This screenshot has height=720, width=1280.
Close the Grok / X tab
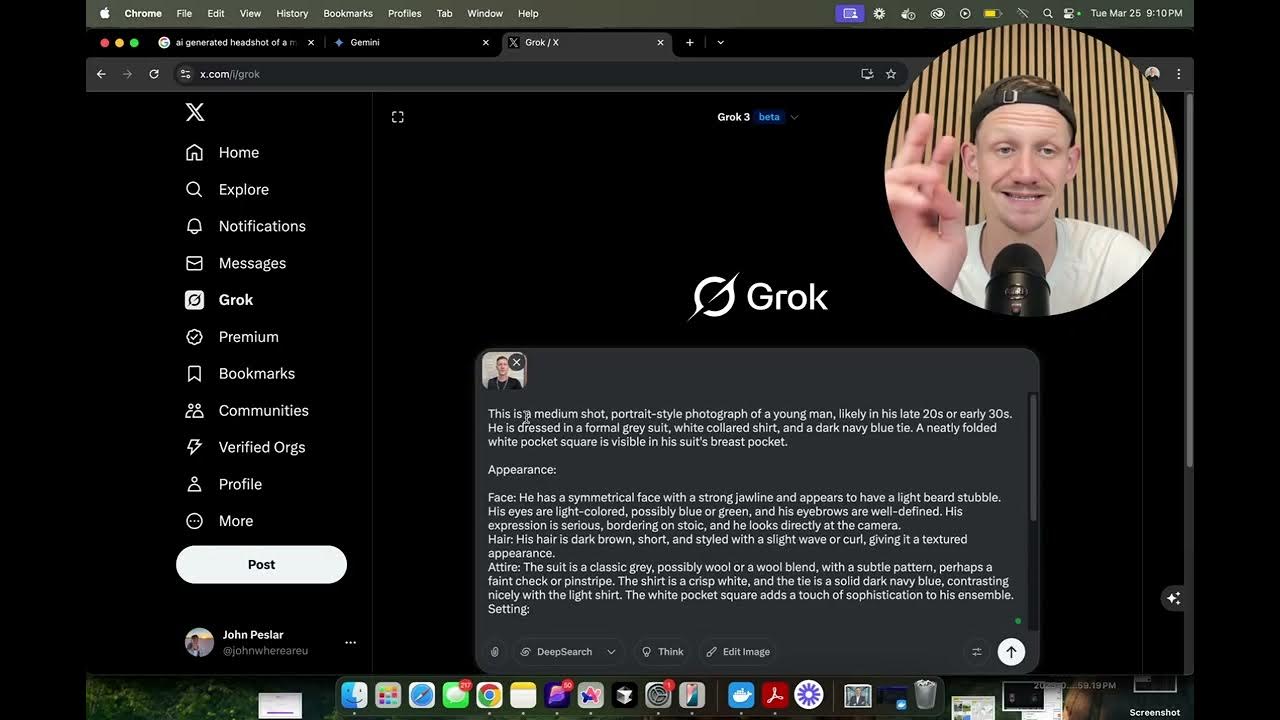coord(660,42)
